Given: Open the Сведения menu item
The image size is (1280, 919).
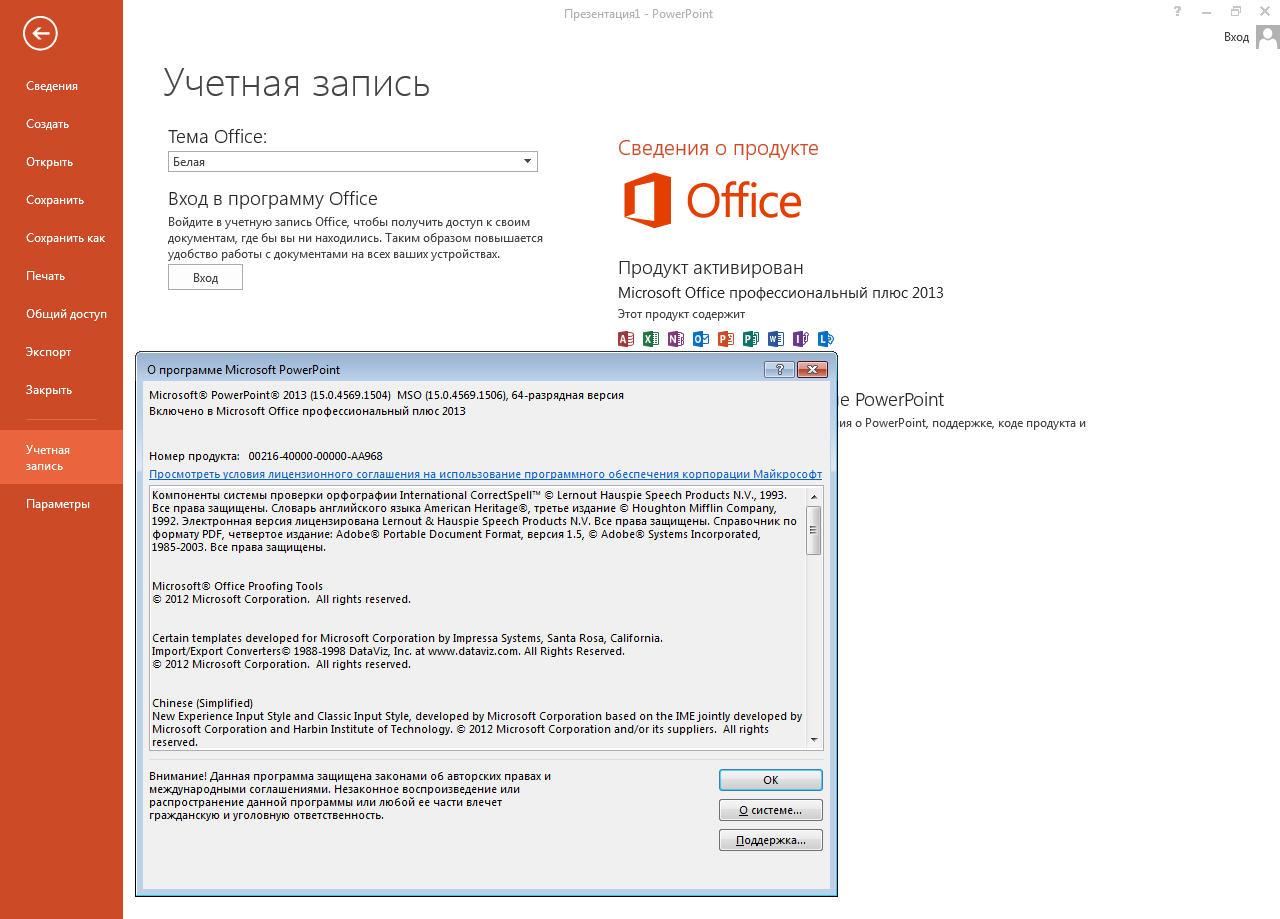Looking at the screenshot, I should [52, 86].
